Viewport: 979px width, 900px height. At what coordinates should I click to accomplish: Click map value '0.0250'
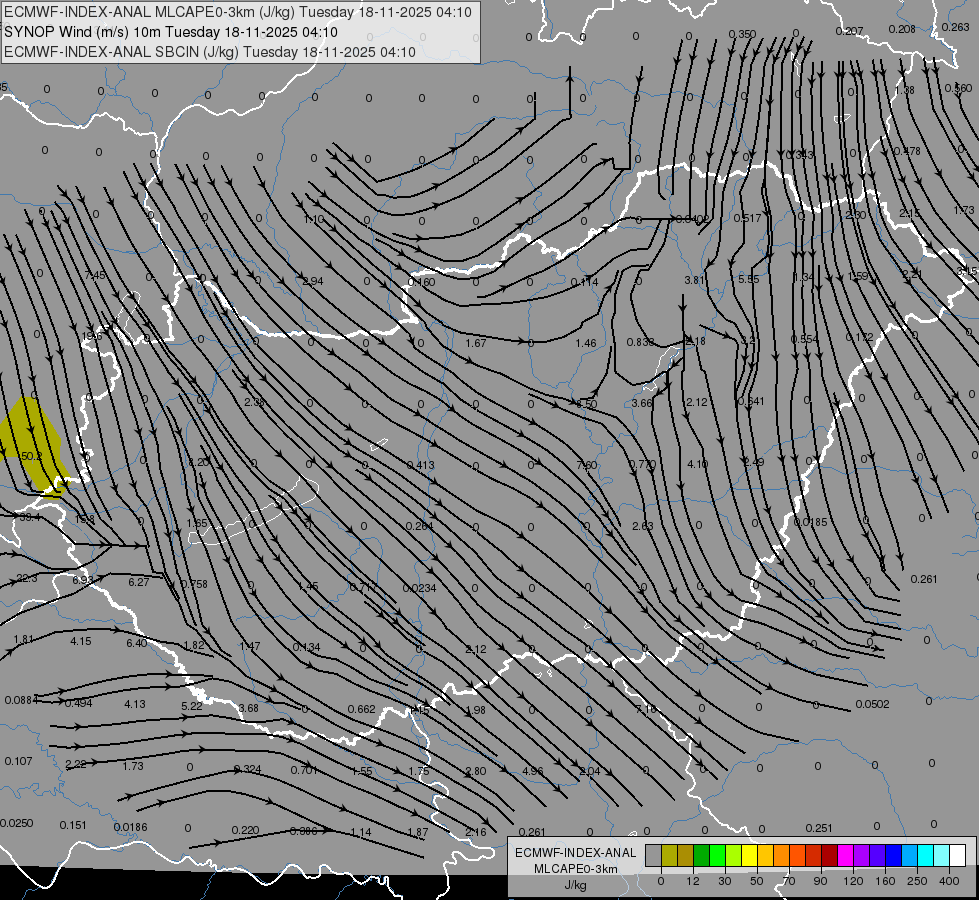pos(17,823)
